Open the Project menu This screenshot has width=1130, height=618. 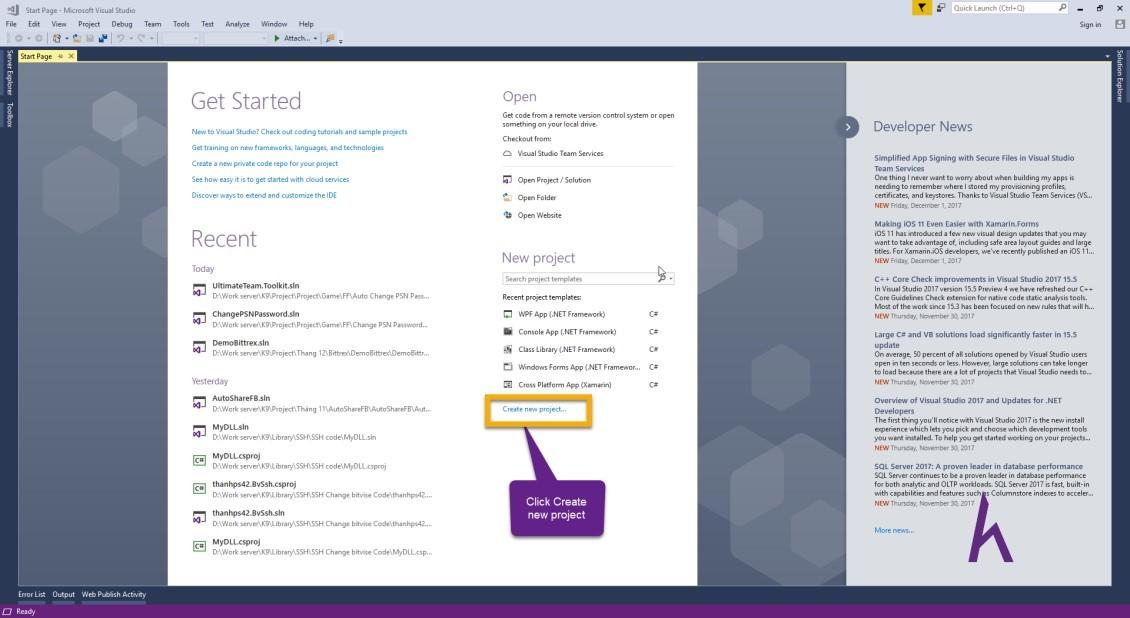[89, 24]
